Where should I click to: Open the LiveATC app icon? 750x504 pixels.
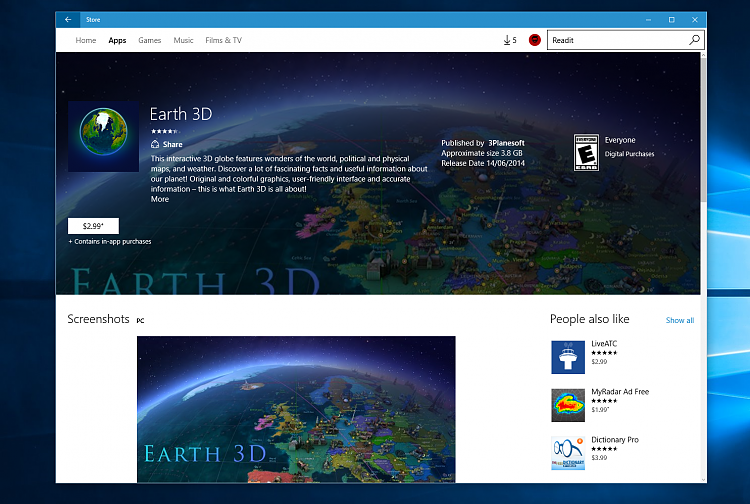[568, 356]
